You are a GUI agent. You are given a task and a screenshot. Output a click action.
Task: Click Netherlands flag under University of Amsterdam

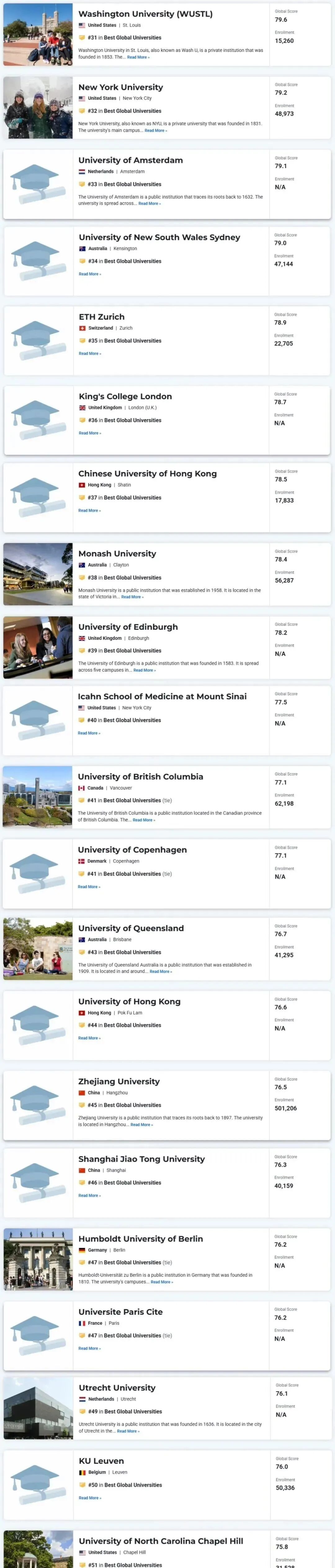82,172
